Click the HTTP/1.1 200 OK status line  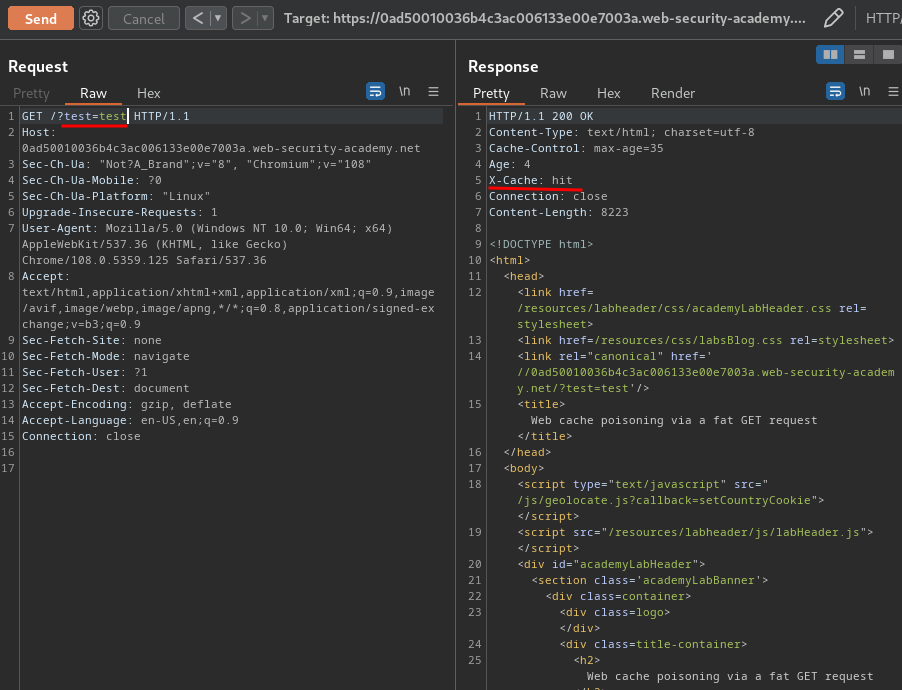pyautogui.click(x=541, y=116)
